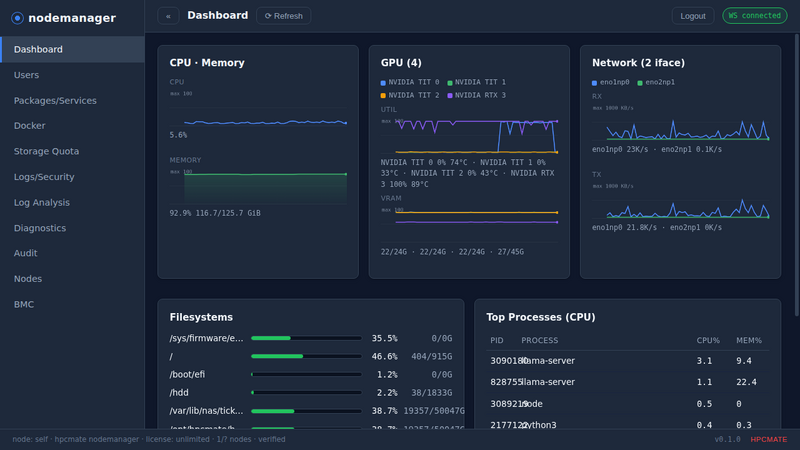Viewport: 800px width, 450px height.
Task: Select the llama-server row with 22.4 MEM
Action: pyautogui.click(x=628, y=382)
